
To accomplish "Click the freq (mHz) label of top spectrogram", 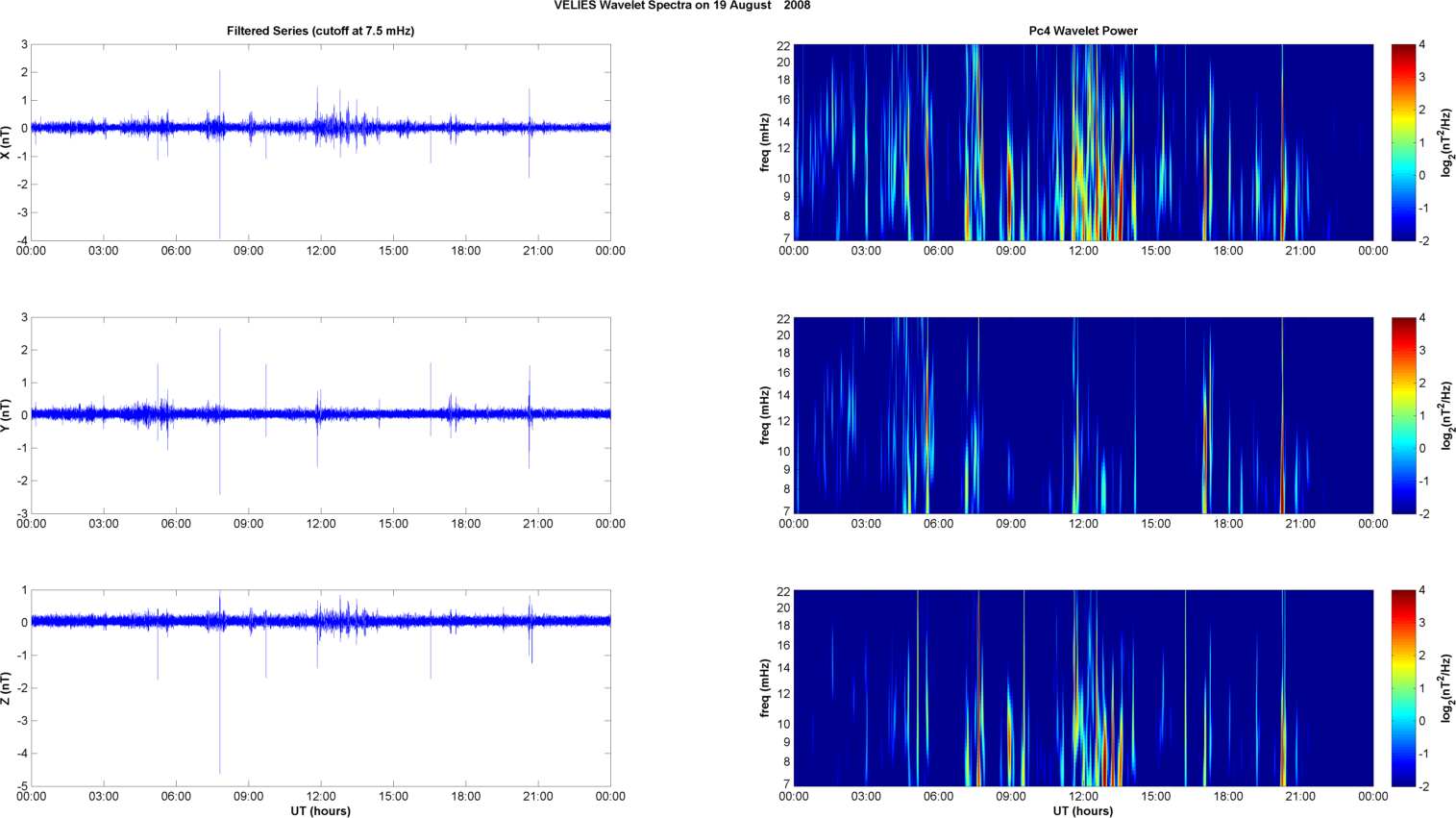I will [765, 142].
